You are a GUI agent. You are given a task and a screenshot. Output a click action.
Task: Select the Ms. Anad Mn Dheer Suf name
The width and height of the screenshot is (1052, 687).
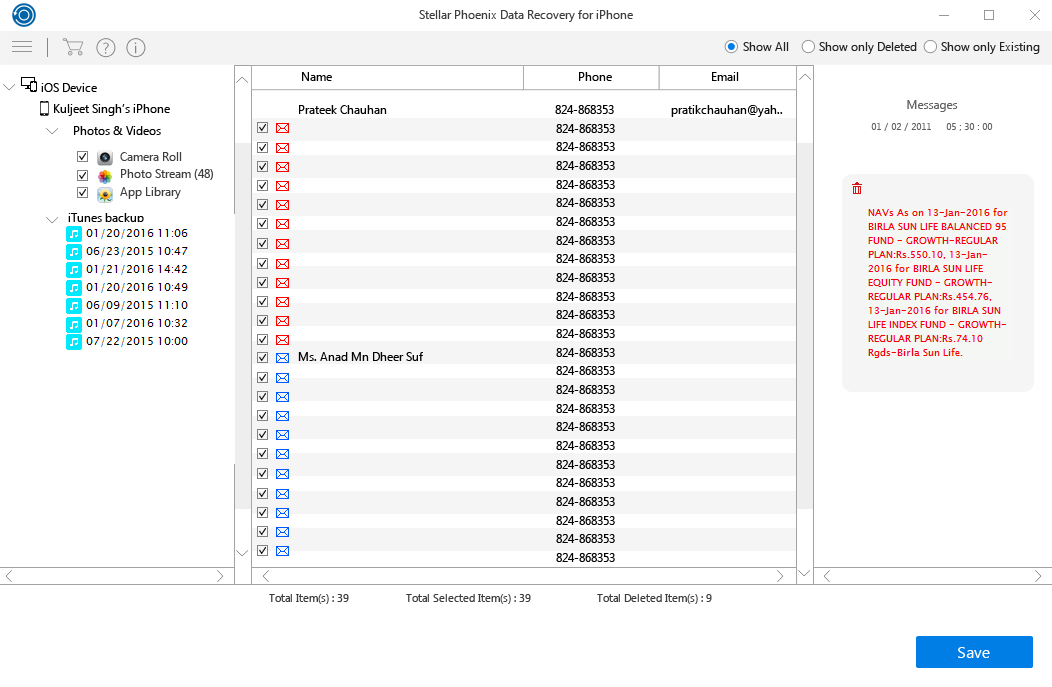click(360, 357)
